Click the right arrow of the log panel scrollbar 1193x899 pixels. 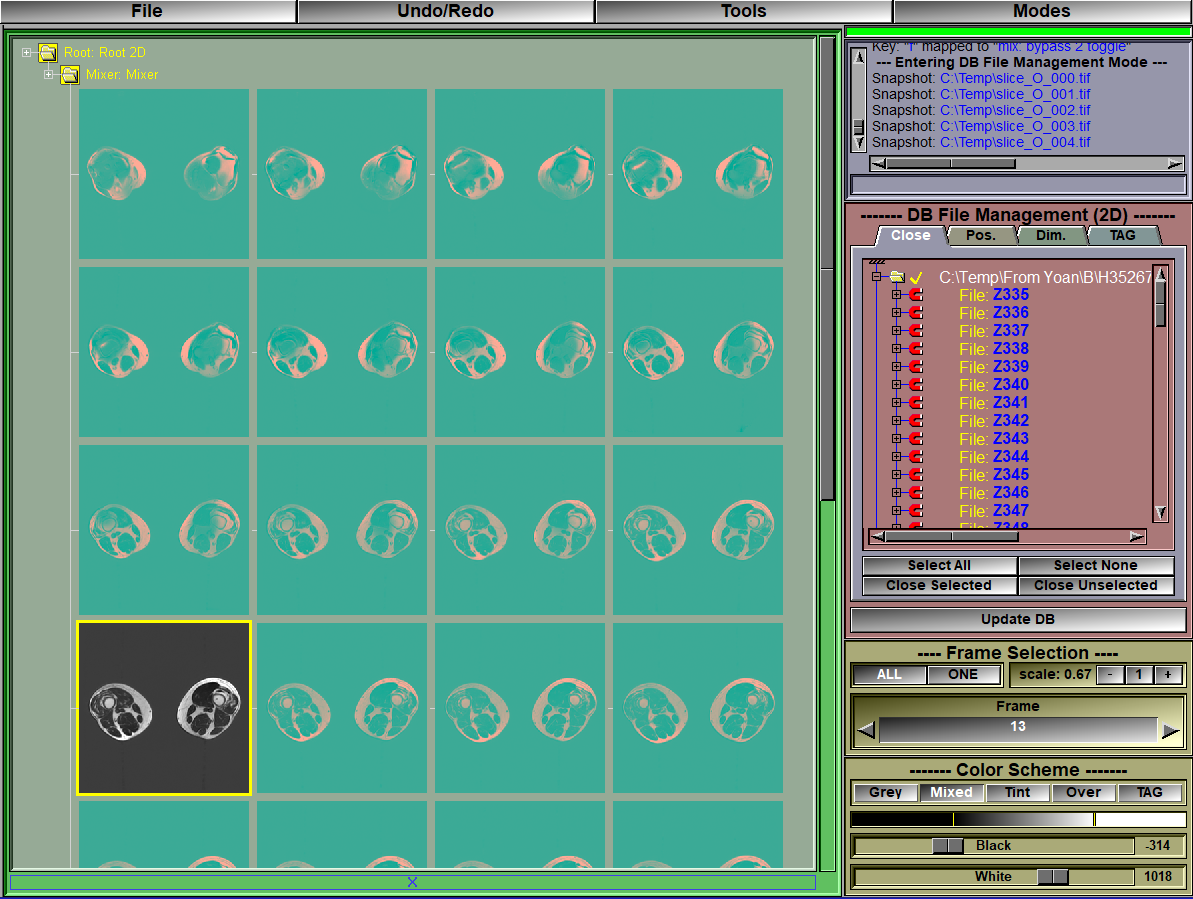tap(1175, 164)
